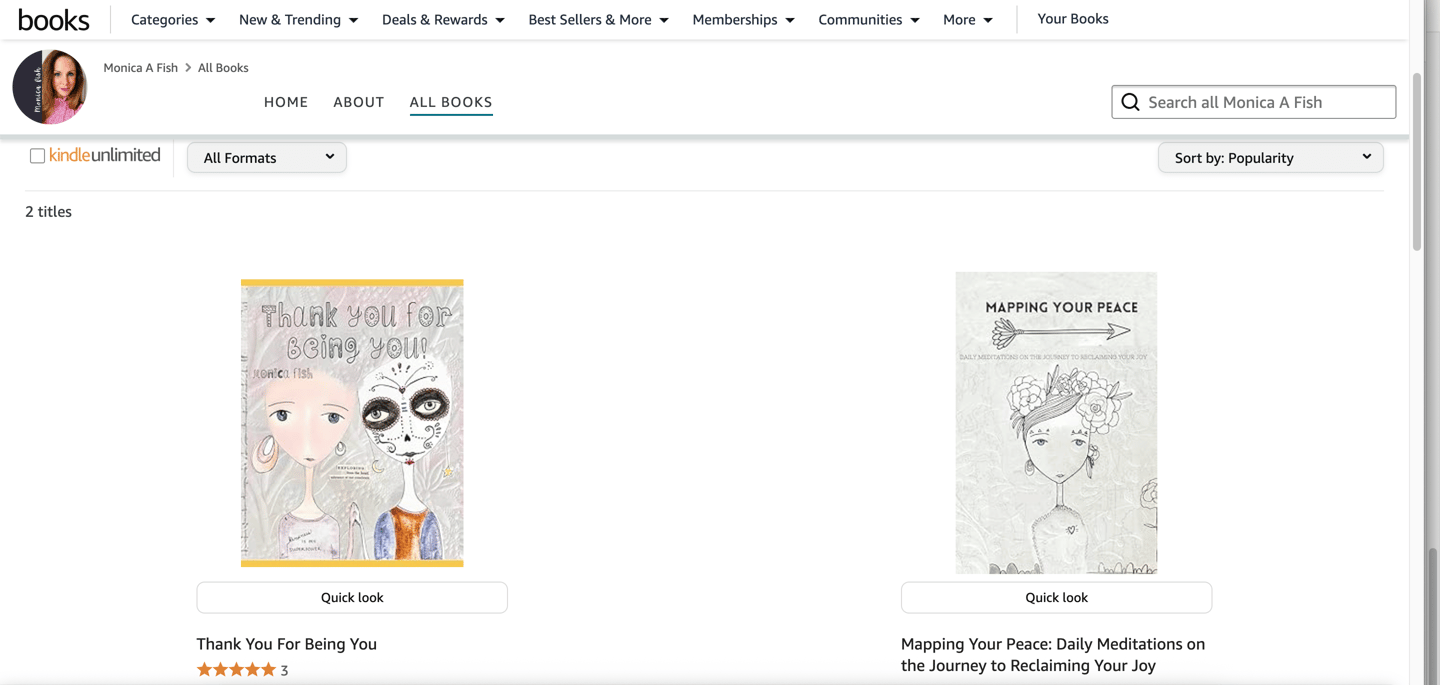
Task: Open Mapping Your Peace title link
Action: tap(1053, 655)
